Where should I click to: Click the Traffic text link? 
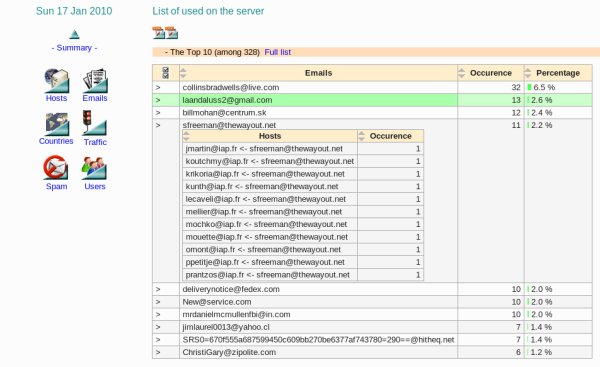point(95,142)
